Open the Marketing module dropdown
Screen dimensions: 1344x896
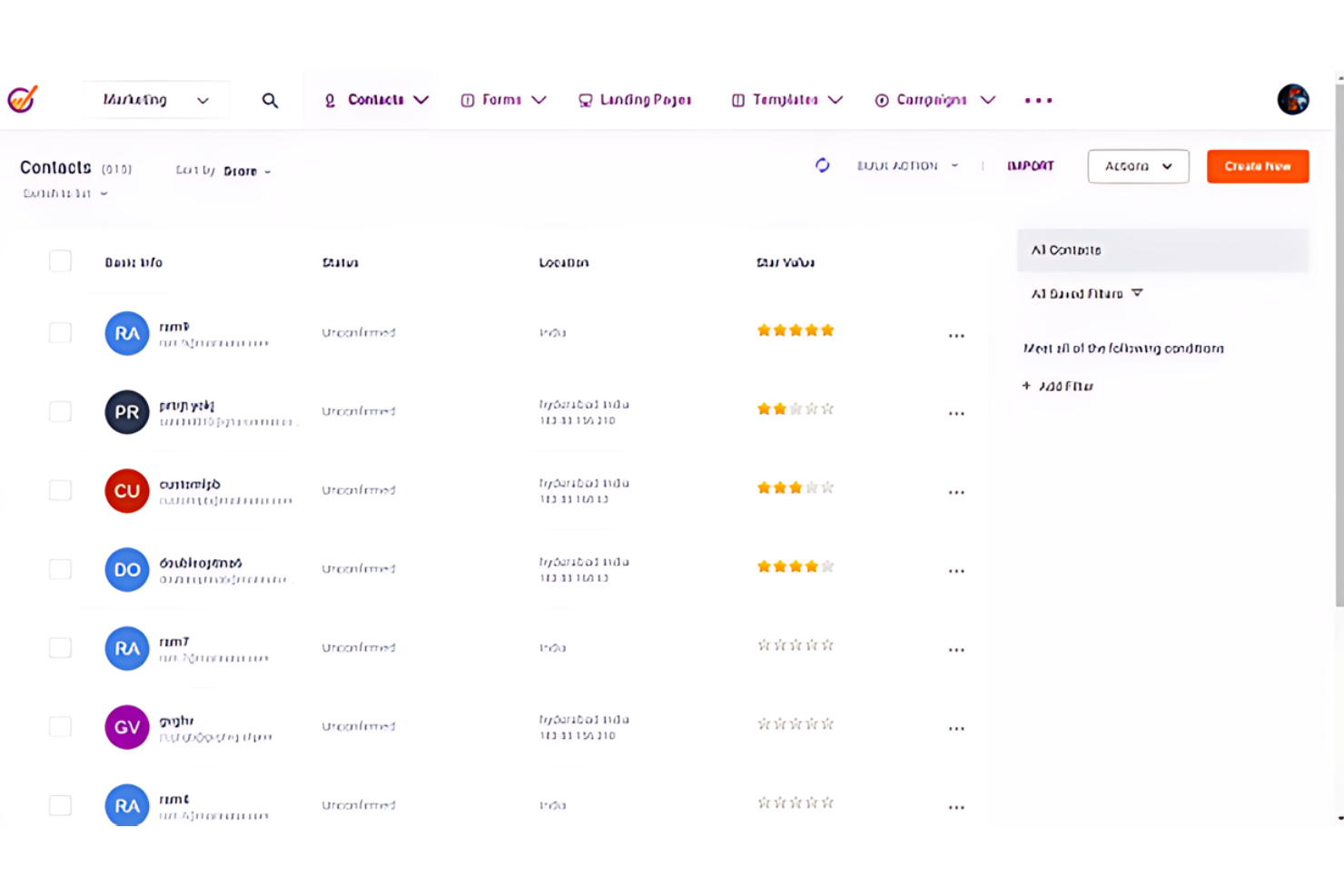click(155, 100)
